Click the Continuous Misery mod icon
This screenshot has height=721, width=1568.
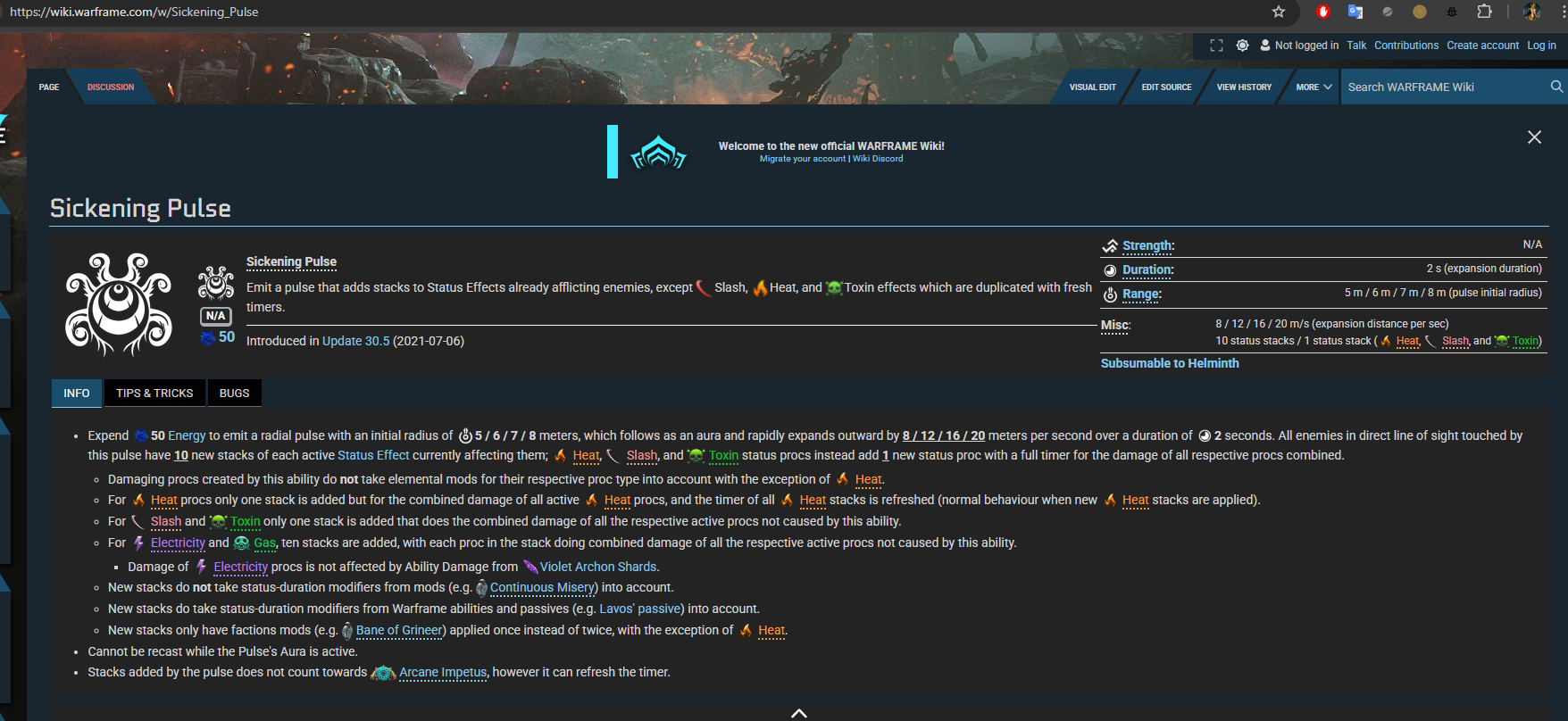coord(482,588)
